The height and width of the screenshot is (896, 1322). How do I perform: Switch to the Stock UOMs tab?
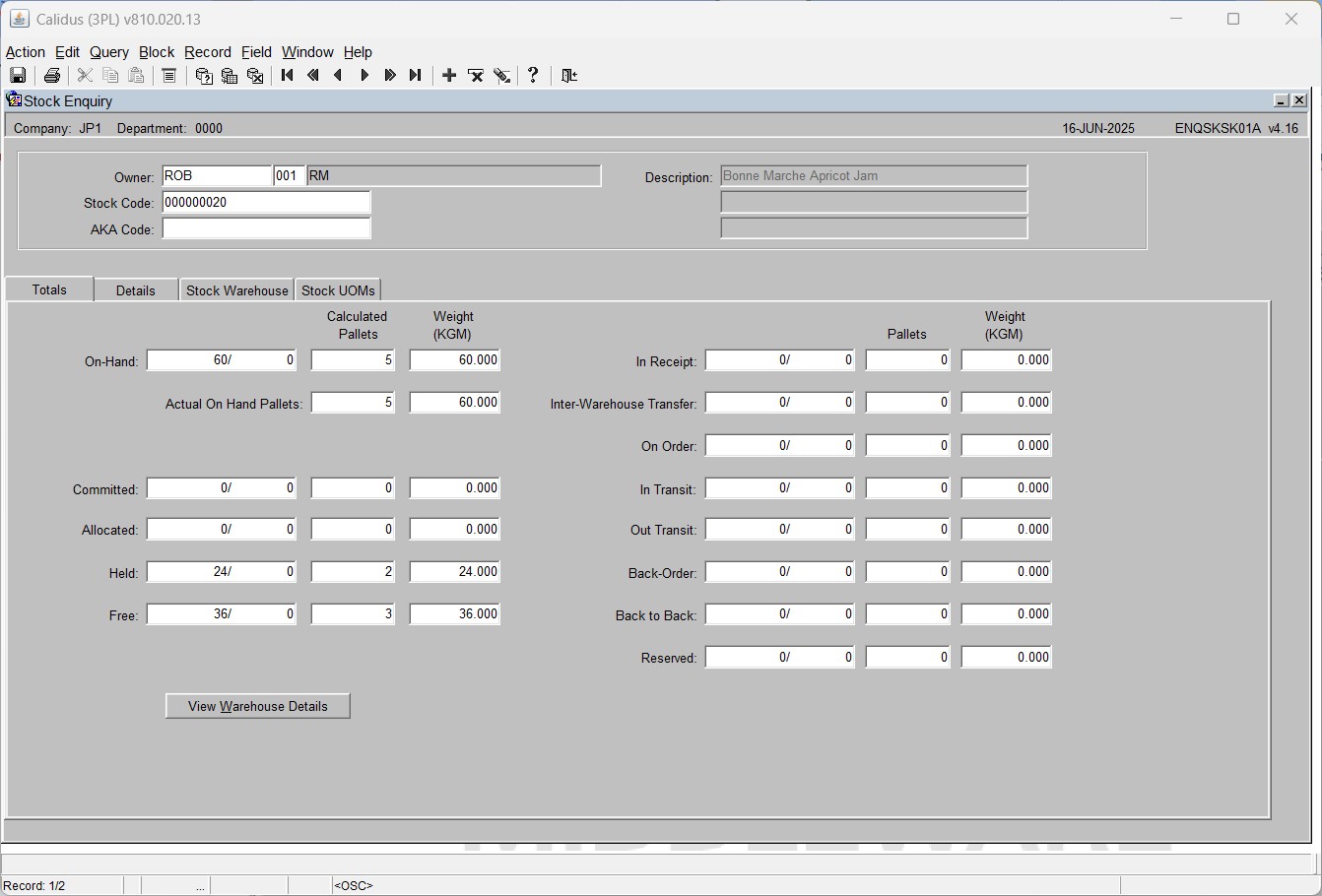pos(338,290)
